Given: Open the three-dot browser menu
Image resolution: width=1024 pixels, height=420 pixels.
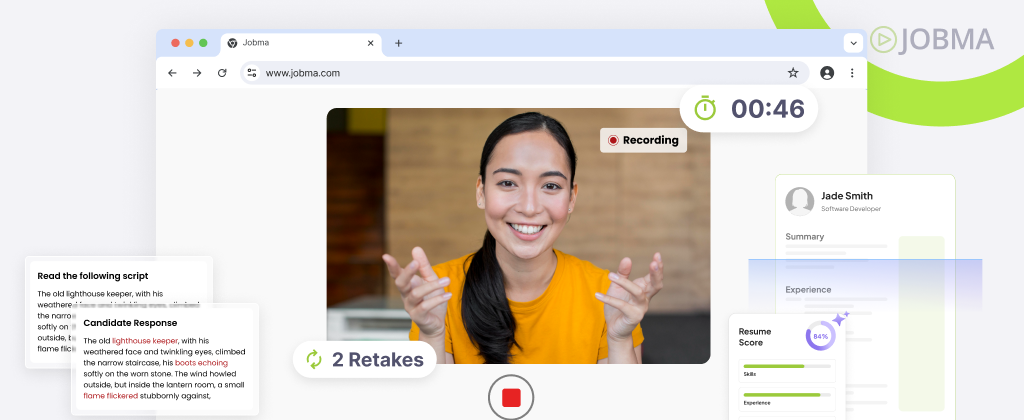Looking at the screenshot, I should [x=852, y=73].
